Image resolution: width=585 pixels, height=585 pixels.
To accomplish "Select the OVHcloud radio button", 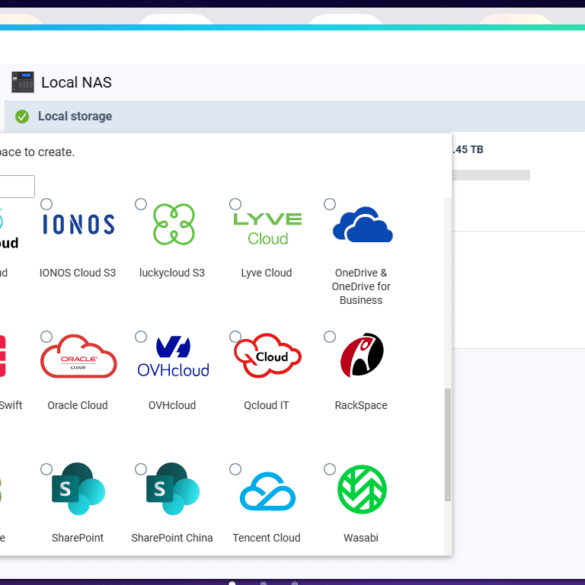I will (x=141, y=337).
